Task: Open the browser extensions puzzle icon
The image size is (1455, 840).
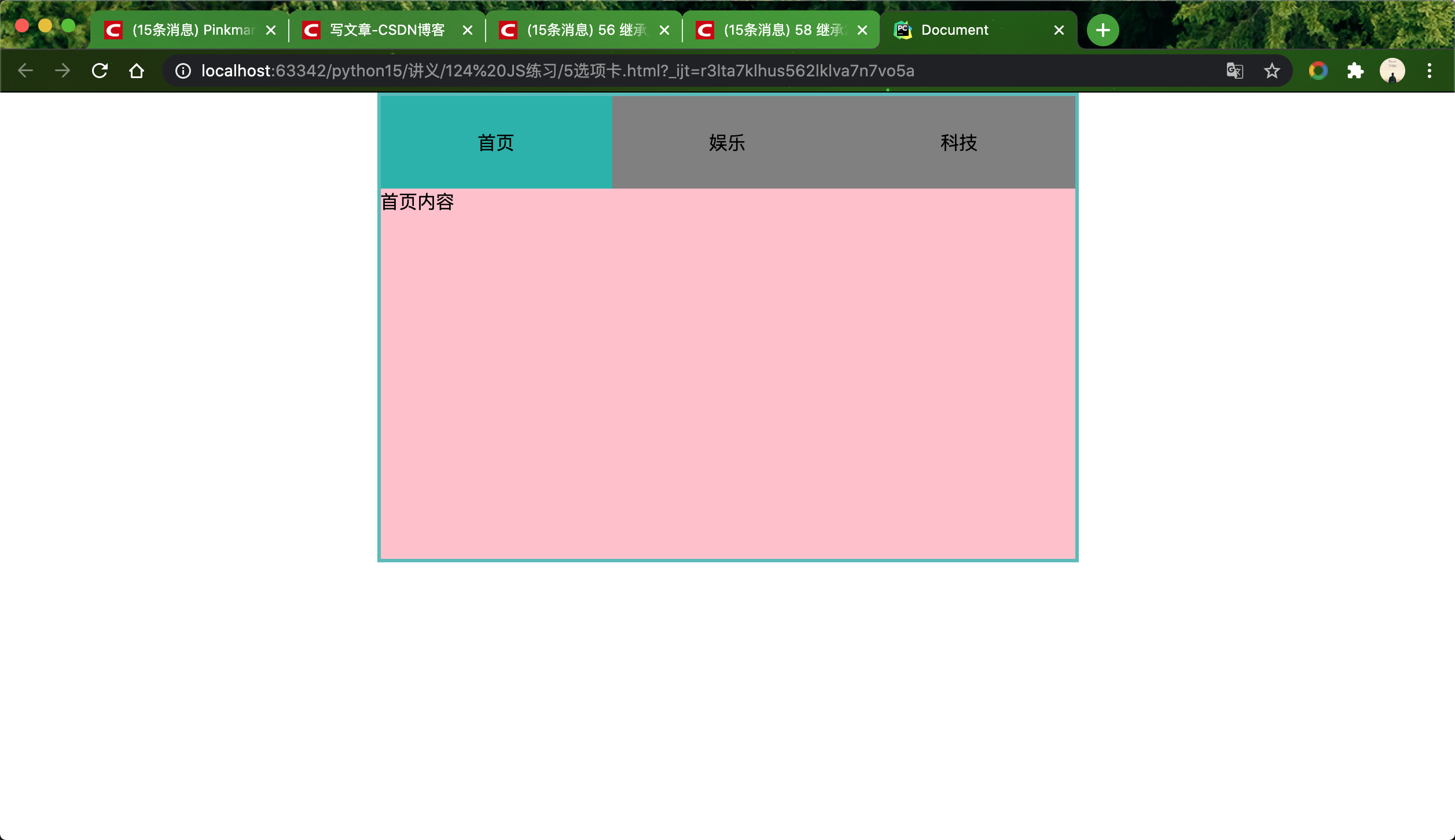Action: (1355, 71)
